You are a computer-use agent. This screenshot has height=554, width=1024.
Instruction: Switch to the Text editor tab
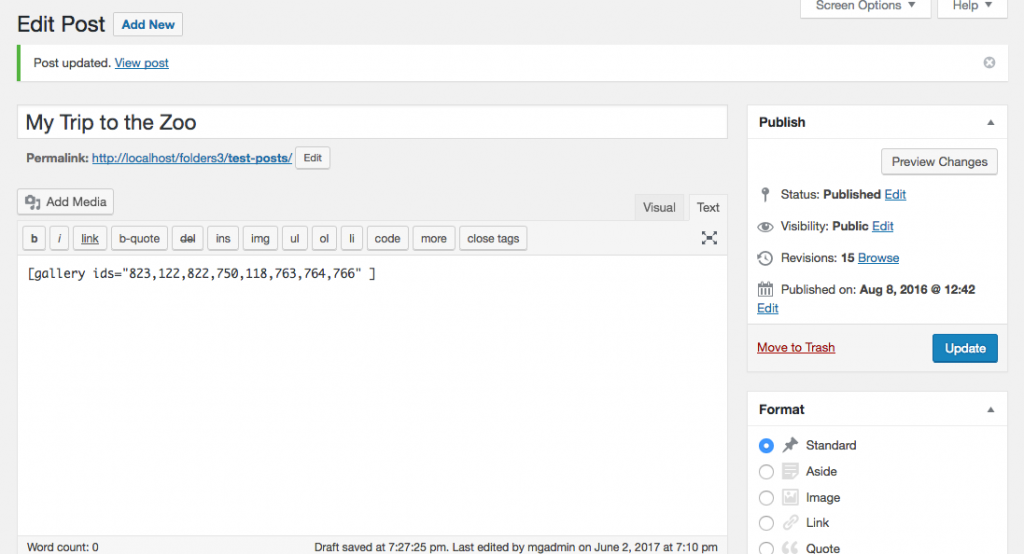coord(708,207)
